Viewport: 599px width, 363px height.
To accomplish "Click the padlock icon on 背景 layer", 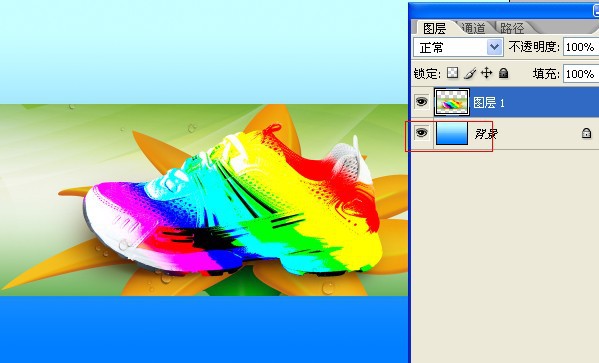I will point(586,133).
